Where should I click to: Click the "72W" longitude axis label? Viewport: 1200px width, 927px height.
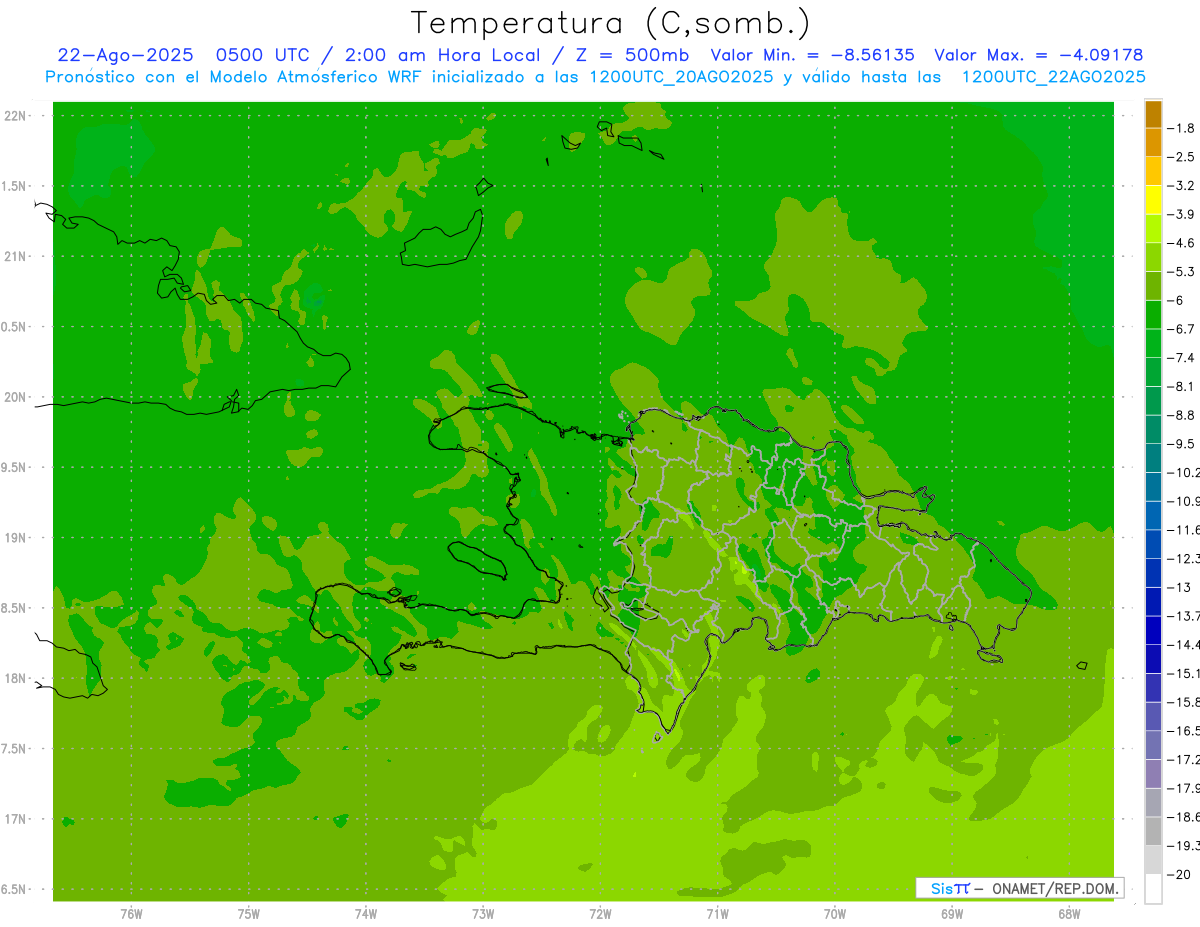(600, 914)
